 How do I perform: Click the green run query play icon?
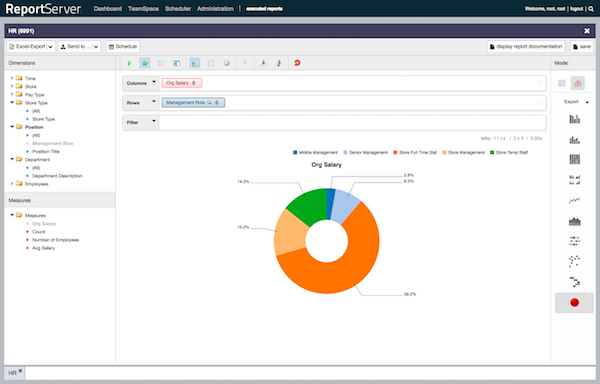click(129, 63)
